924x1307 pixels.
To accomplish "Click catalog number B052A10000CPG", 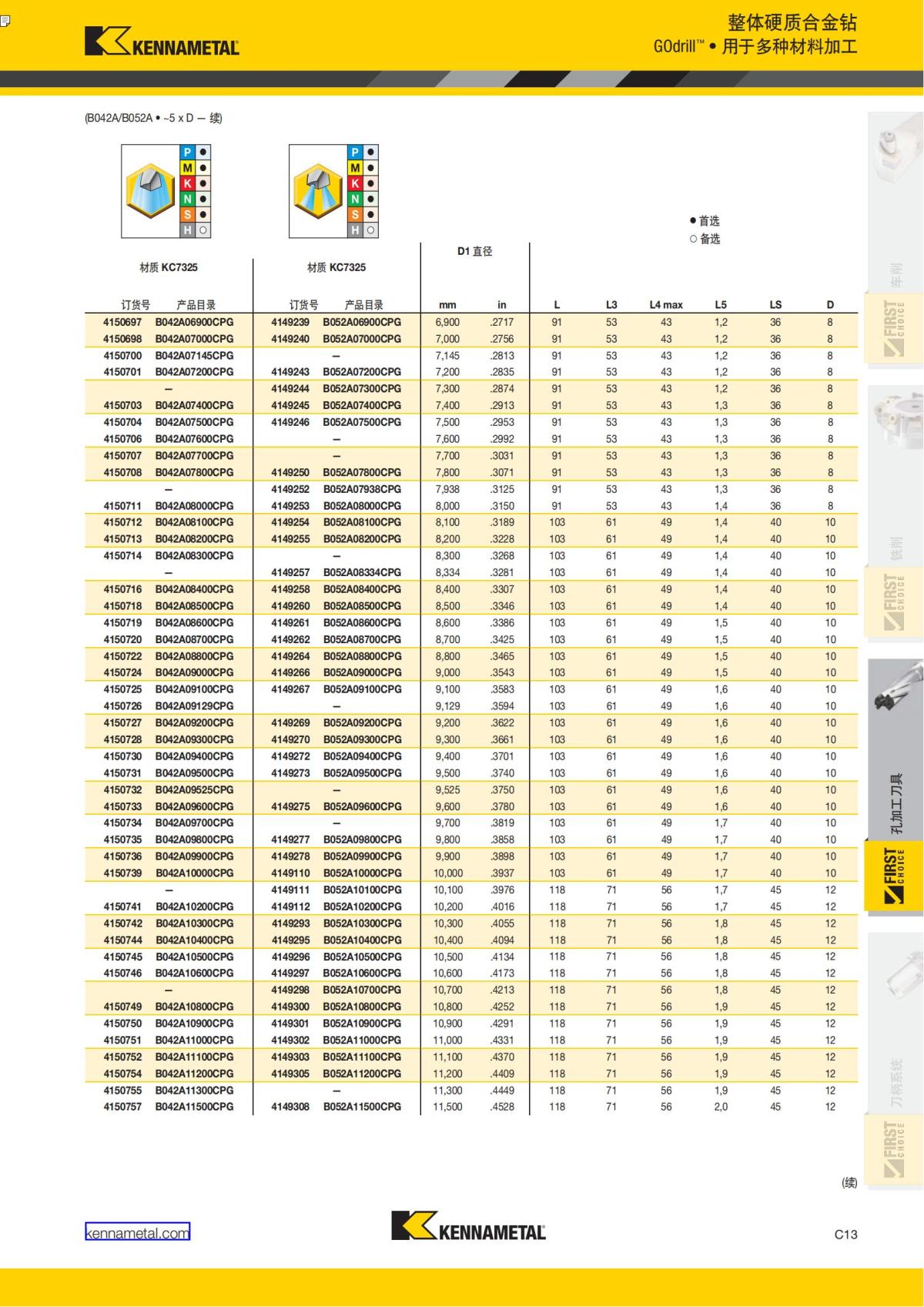I will tap(362, 873).
